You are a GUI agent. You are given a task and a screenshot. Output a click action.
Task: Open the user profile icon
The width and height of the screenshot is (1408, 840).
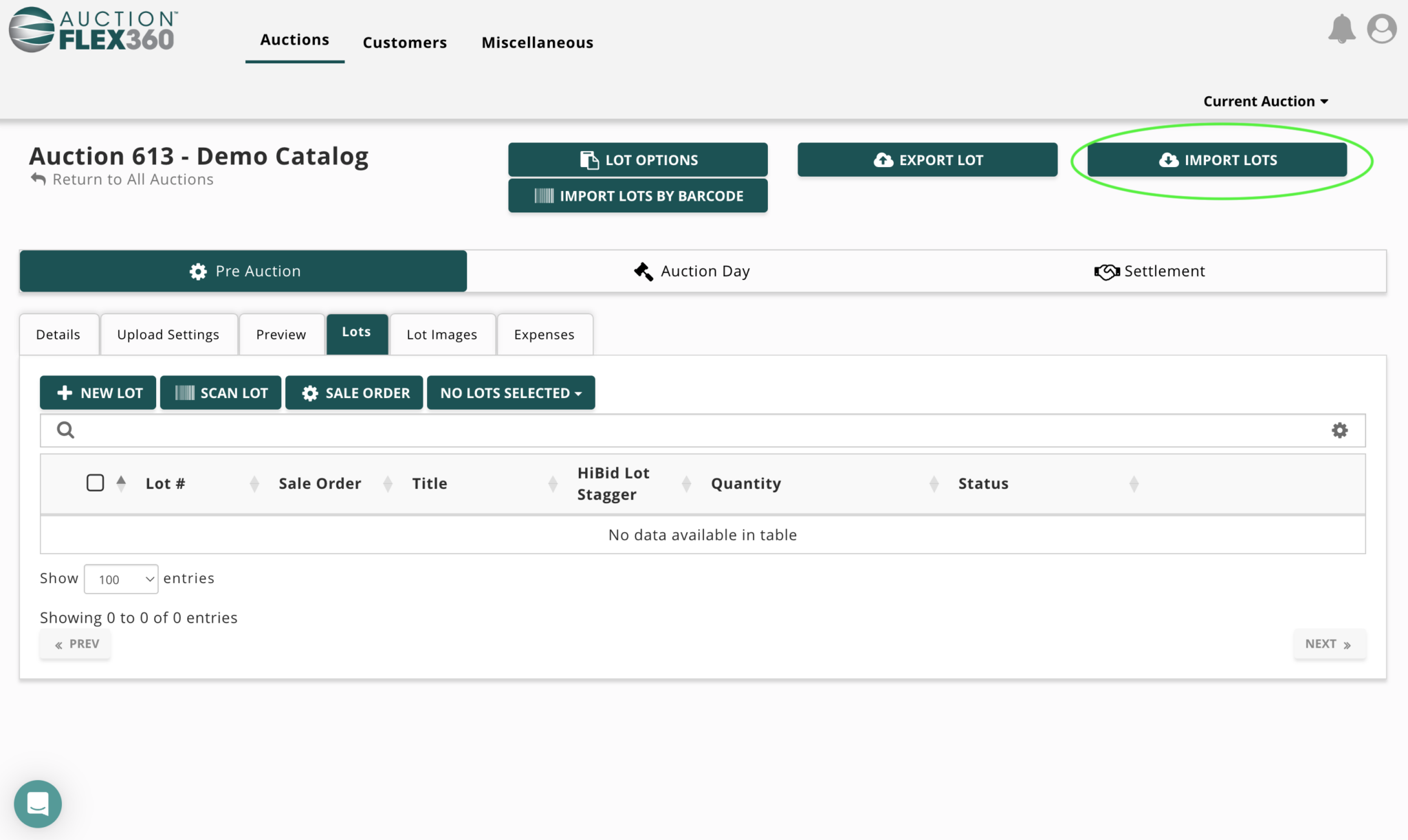coord(1381,29)
